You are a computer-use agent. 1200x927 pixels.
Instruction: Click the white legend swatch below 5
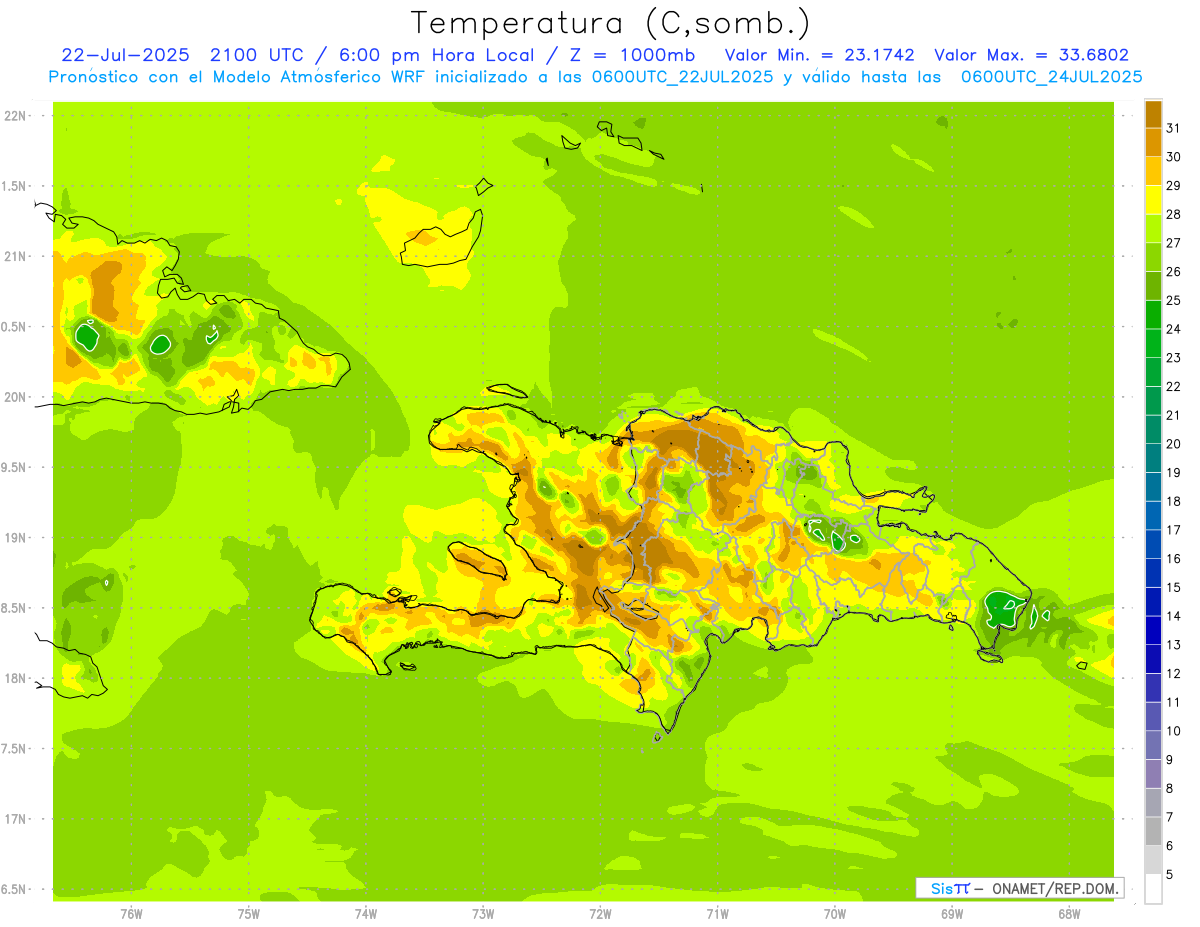click(1153, 889)
